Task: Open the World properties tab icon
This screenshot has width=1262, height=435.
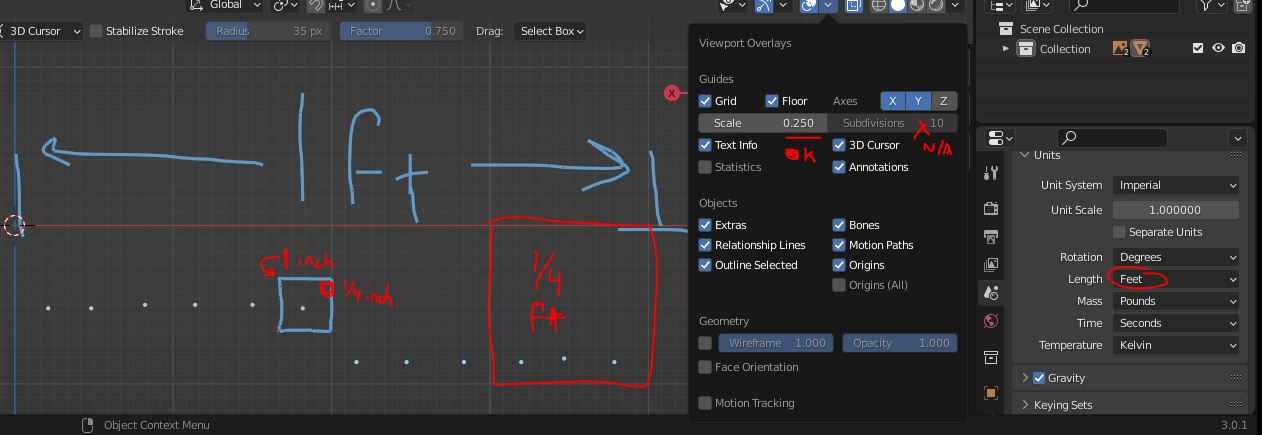Action: [990, 321]
